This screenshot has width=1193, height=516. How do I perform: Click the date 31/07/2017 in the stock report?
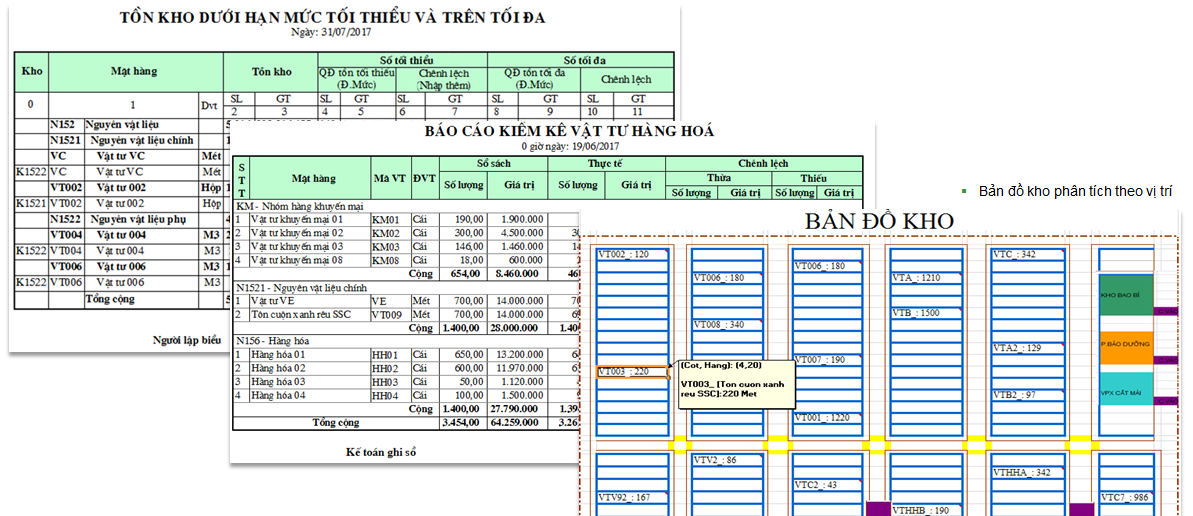(347, 32)
